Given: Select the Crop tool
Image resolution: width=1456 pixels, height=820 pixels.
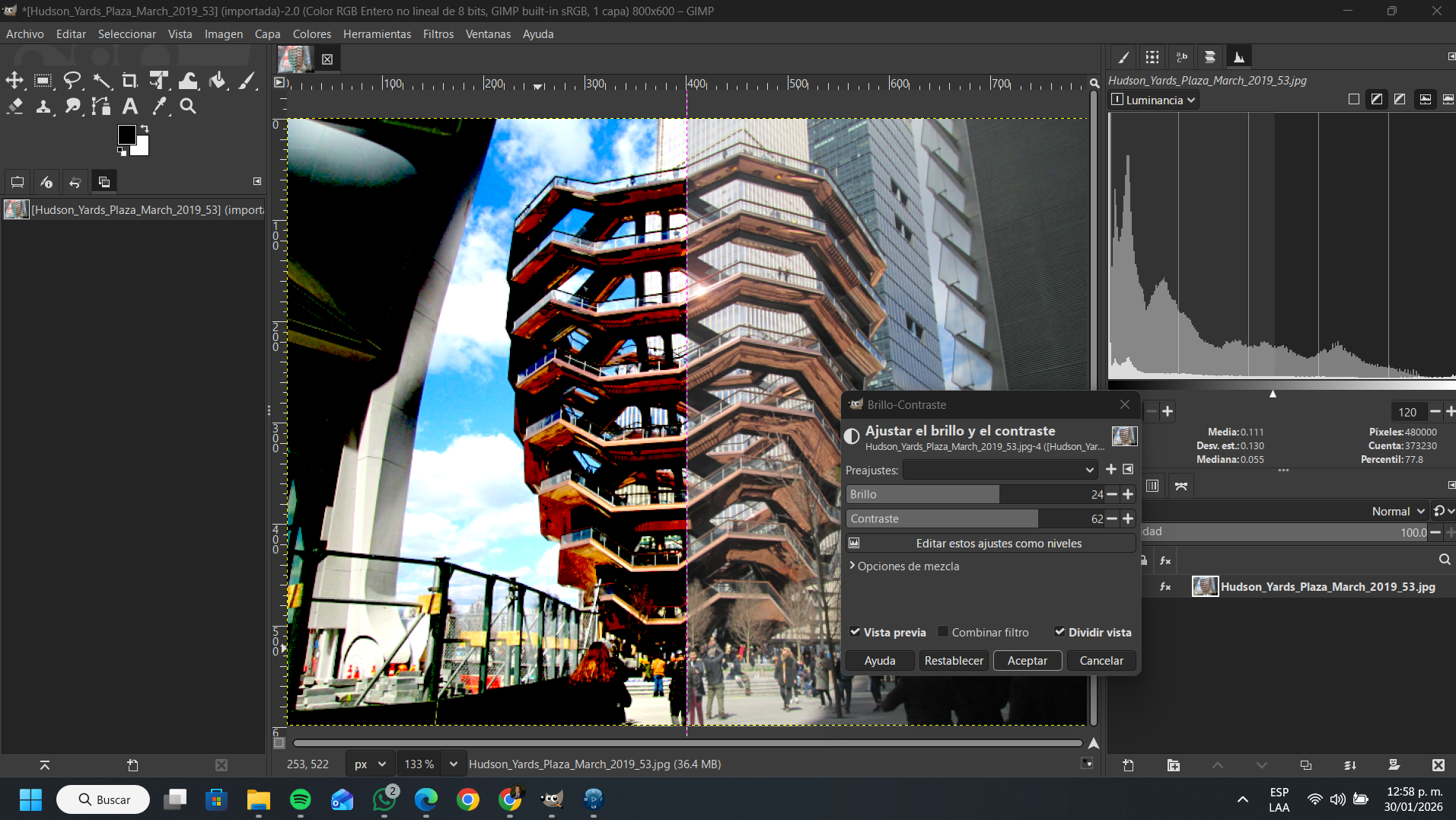Looking at the screenshot, I should 130,81.
